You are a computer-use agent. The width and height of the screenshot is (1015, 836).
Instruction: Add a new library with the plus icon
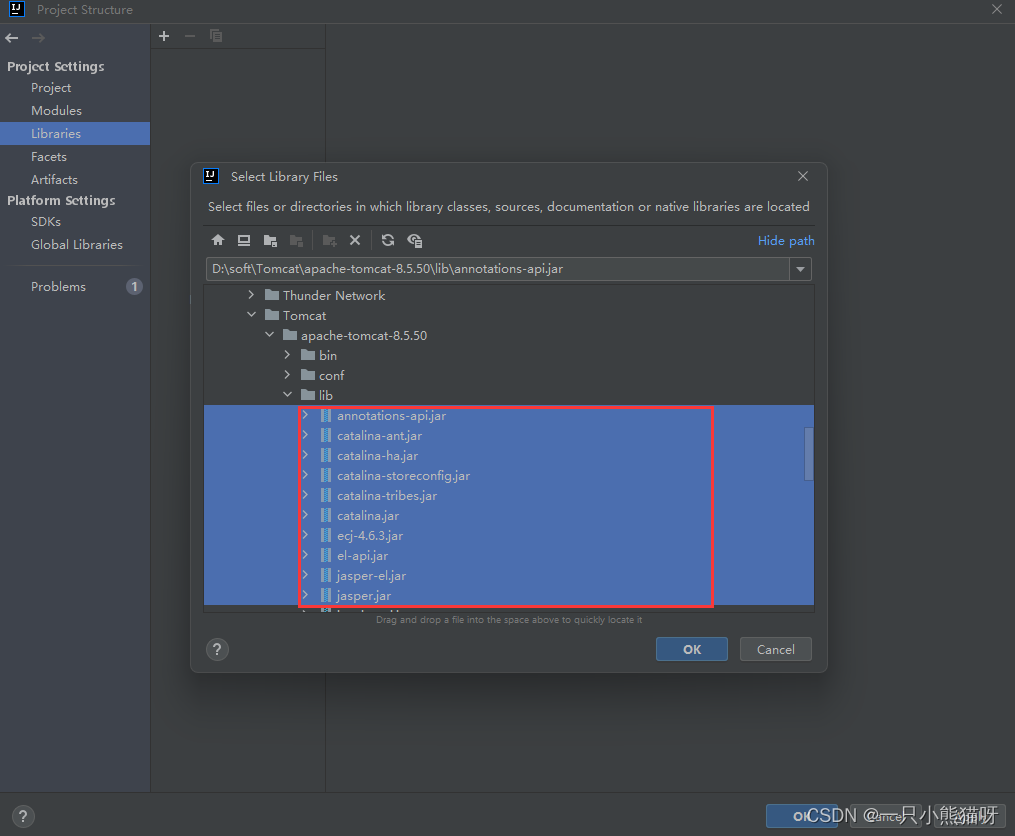[x=164, y=36]
